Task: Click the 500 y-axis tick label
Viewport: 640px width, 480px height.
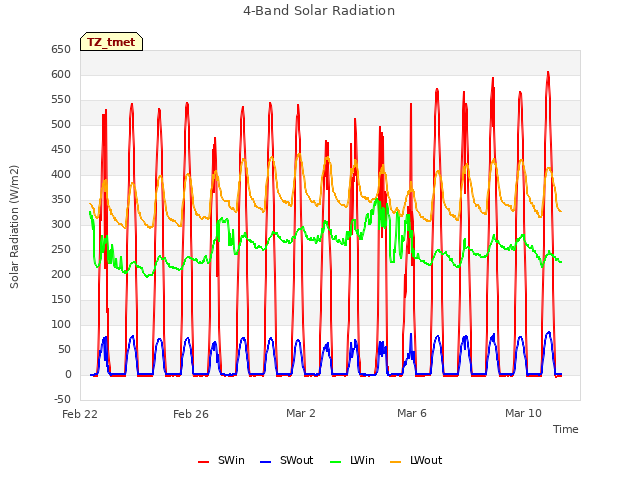Action: [x=61, y=124]
